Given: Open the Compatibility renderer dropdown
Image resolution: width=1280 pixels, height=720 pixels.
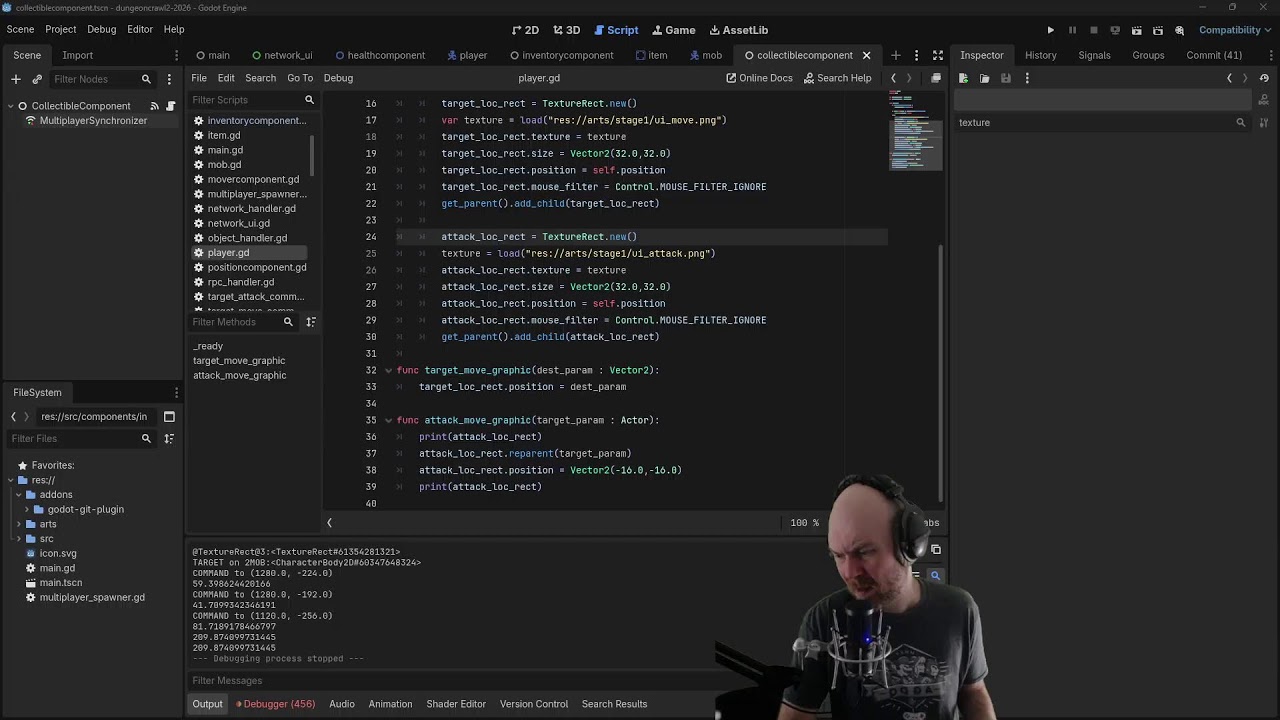Looking at the screenshot, I should 1234,30.
